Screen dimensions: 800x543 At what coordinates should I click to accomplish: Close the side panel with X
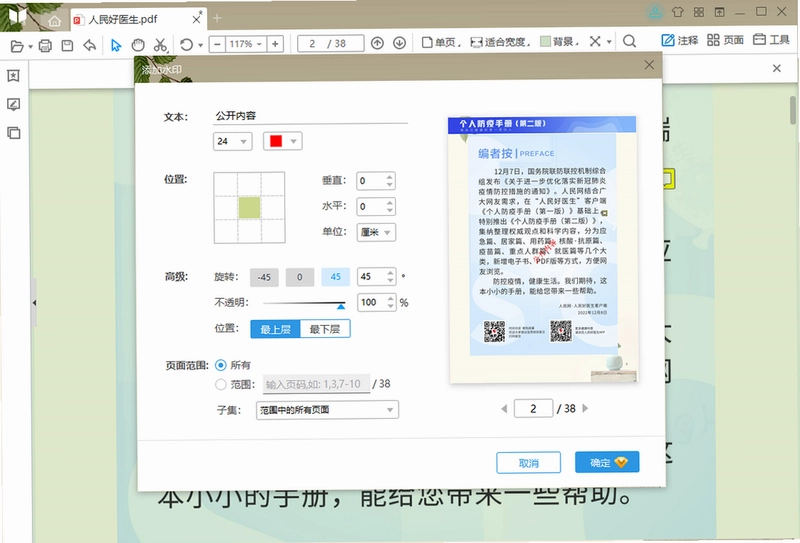(x=777, y=68)
